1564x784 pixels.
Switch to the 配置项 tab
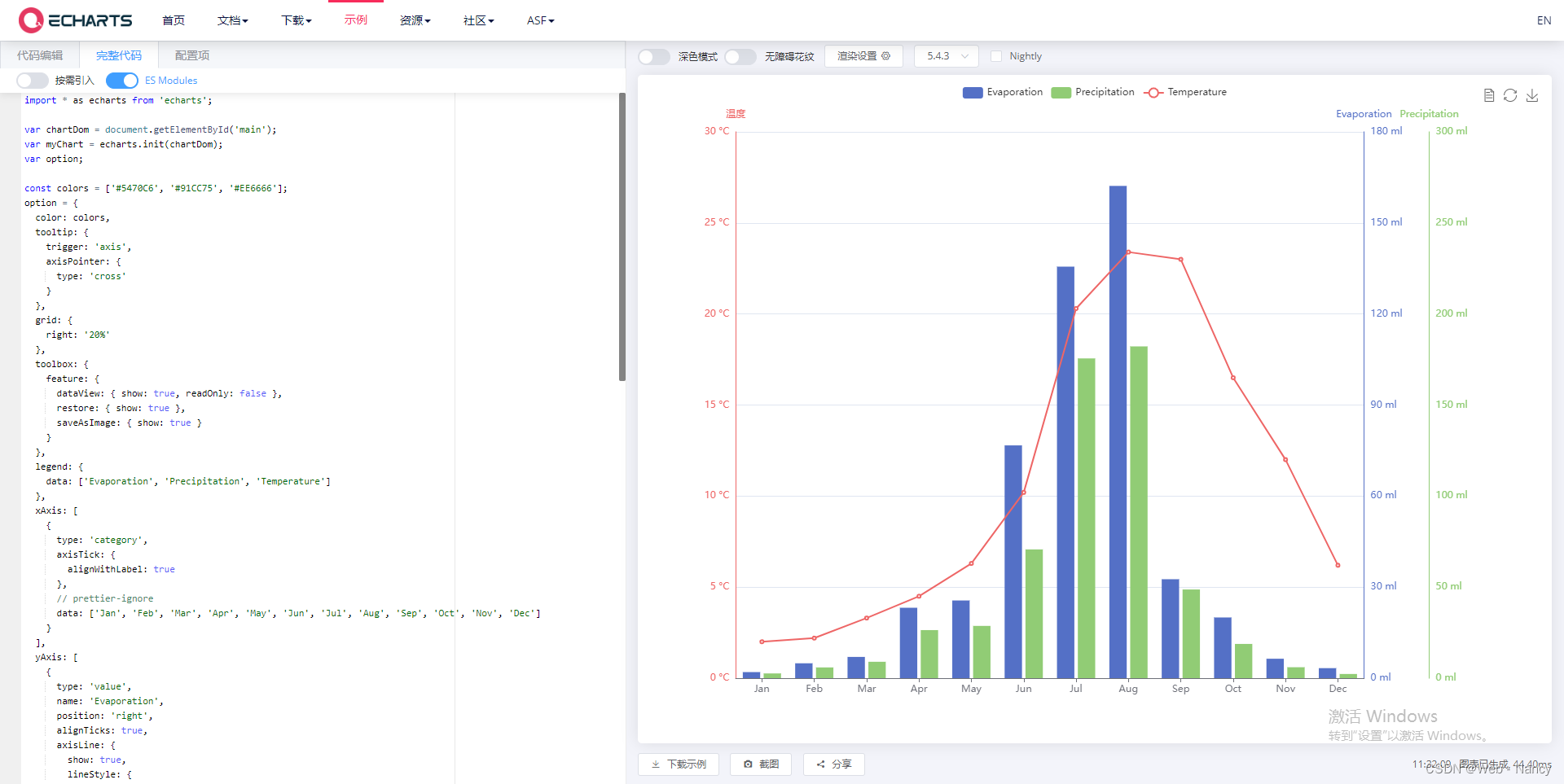(191, 55)
